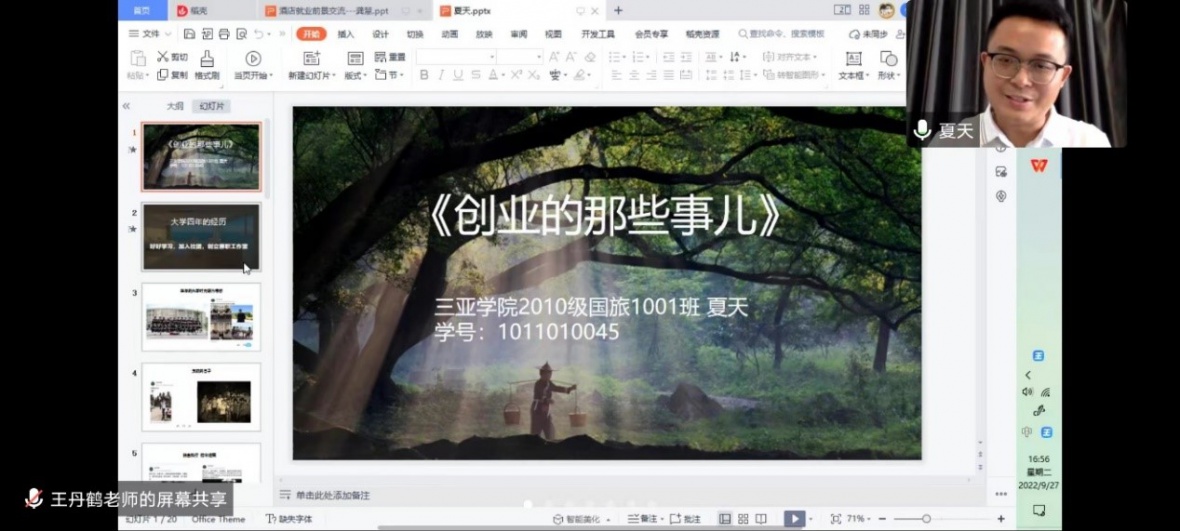Click the New Slide (新建幻灯片) icon
This screenshot has height=531, width=1180.
(311, 59)
